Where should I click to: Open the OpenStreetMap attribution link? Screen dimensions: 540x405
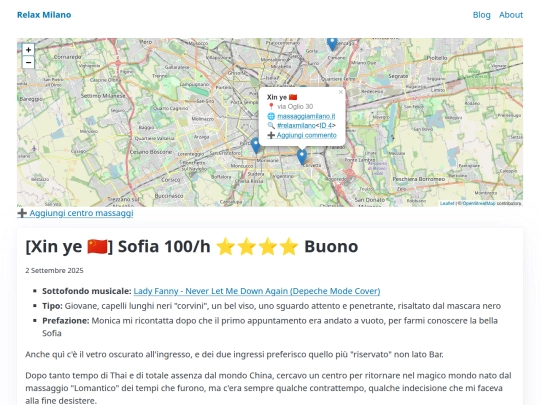tap(479, 204)
